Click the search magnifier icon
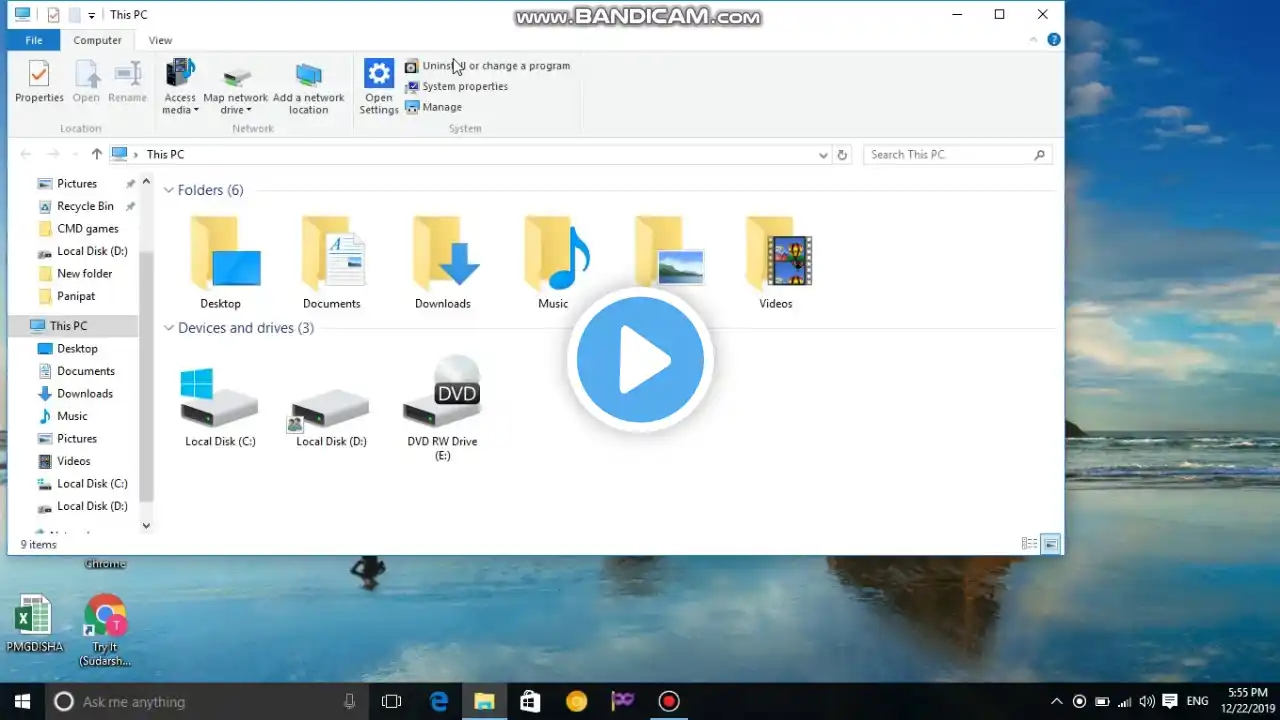This screenshot has height=720, width=1280. coord(1040,155)
